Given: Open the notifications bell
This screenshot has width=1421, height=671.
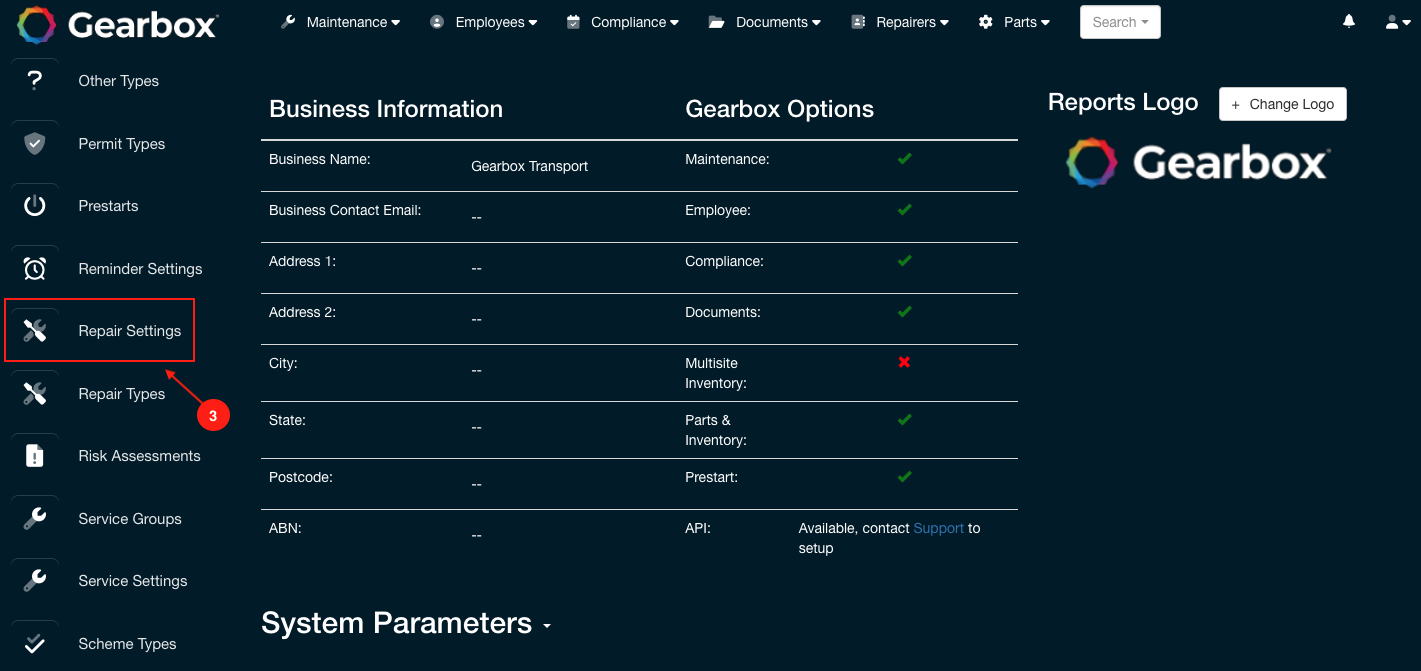Looking at the screenshot, I should pyautogui.click(x=1349, y=21).
